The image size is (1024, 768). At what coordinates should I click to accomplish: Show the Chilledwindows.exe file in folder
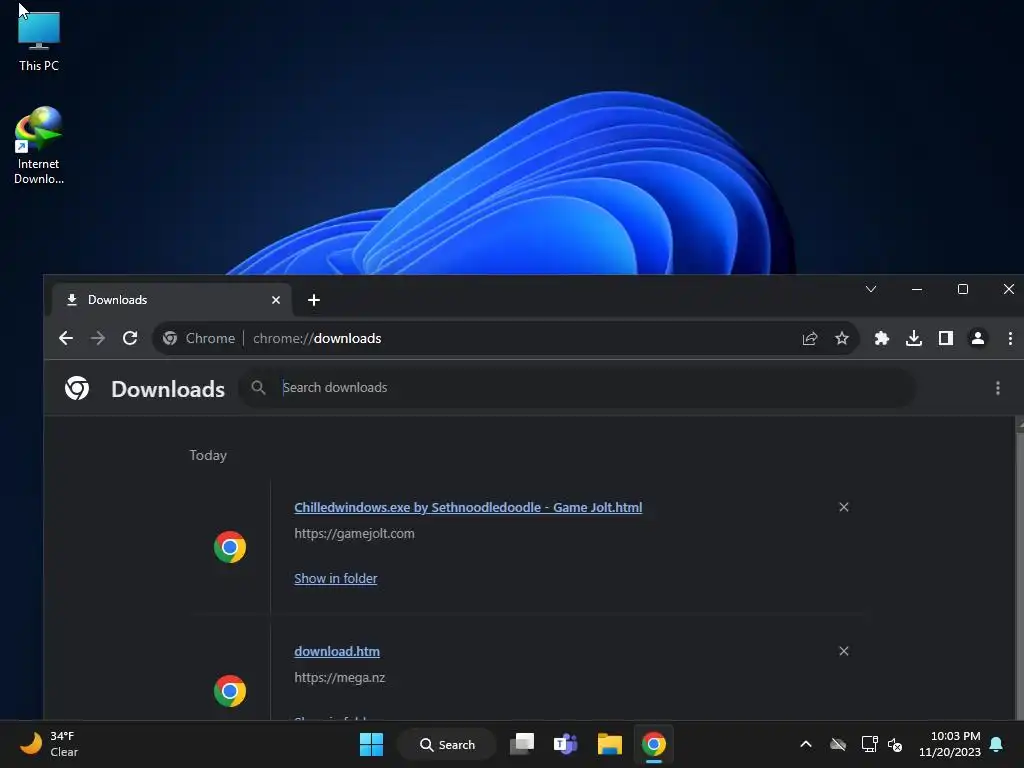tap(336, 579)
